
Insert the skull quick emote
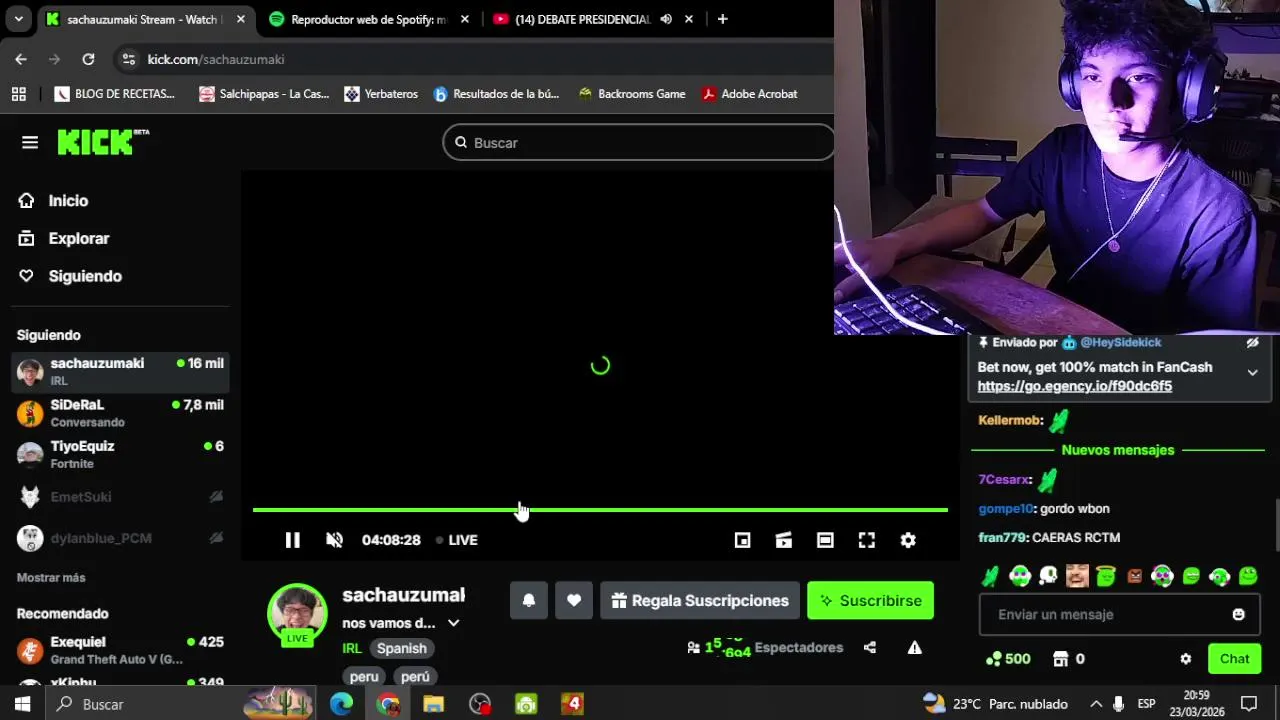coord(1048,576)
